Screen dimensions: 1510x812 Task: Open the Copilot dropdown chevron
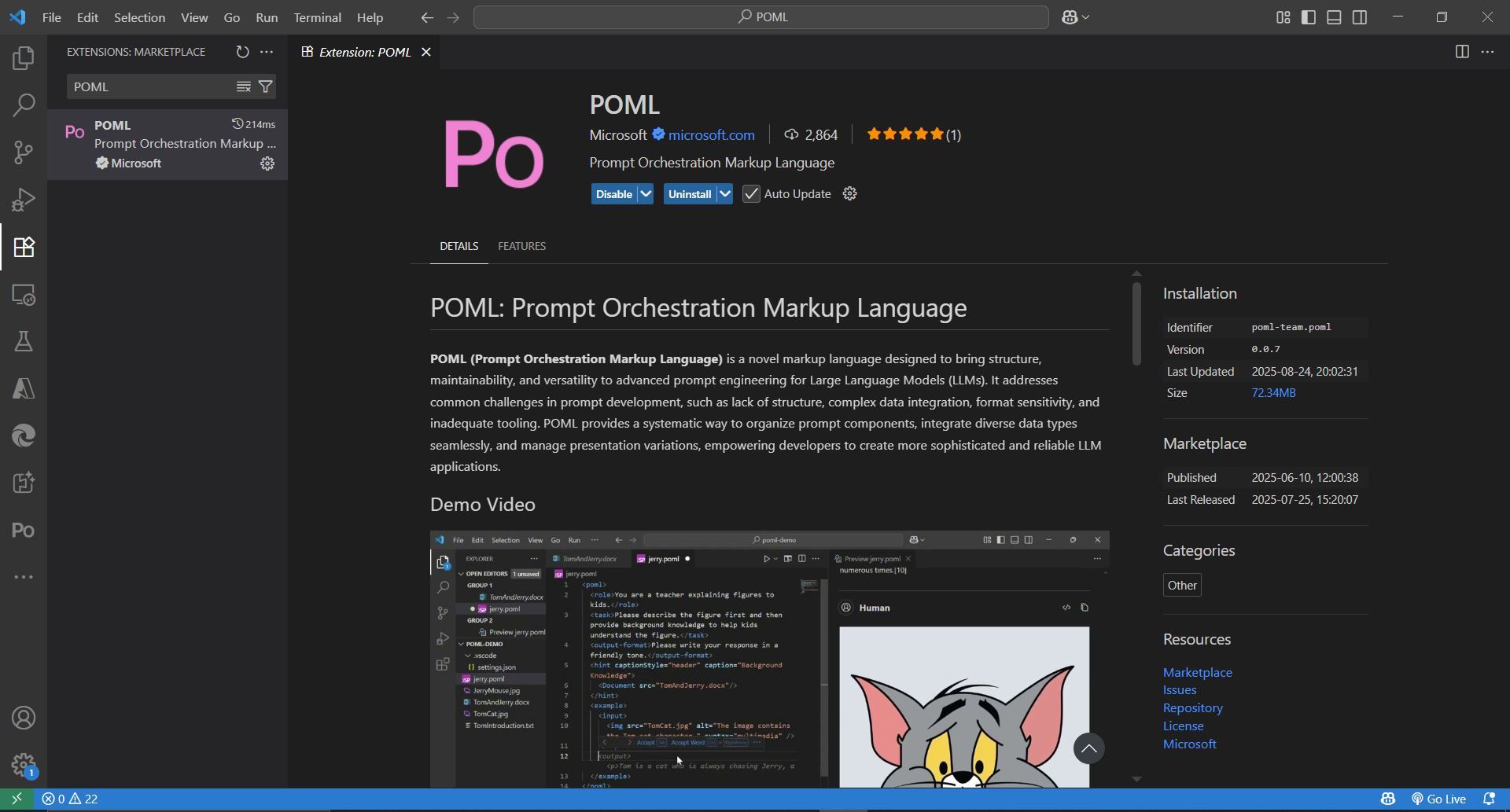1086,17
